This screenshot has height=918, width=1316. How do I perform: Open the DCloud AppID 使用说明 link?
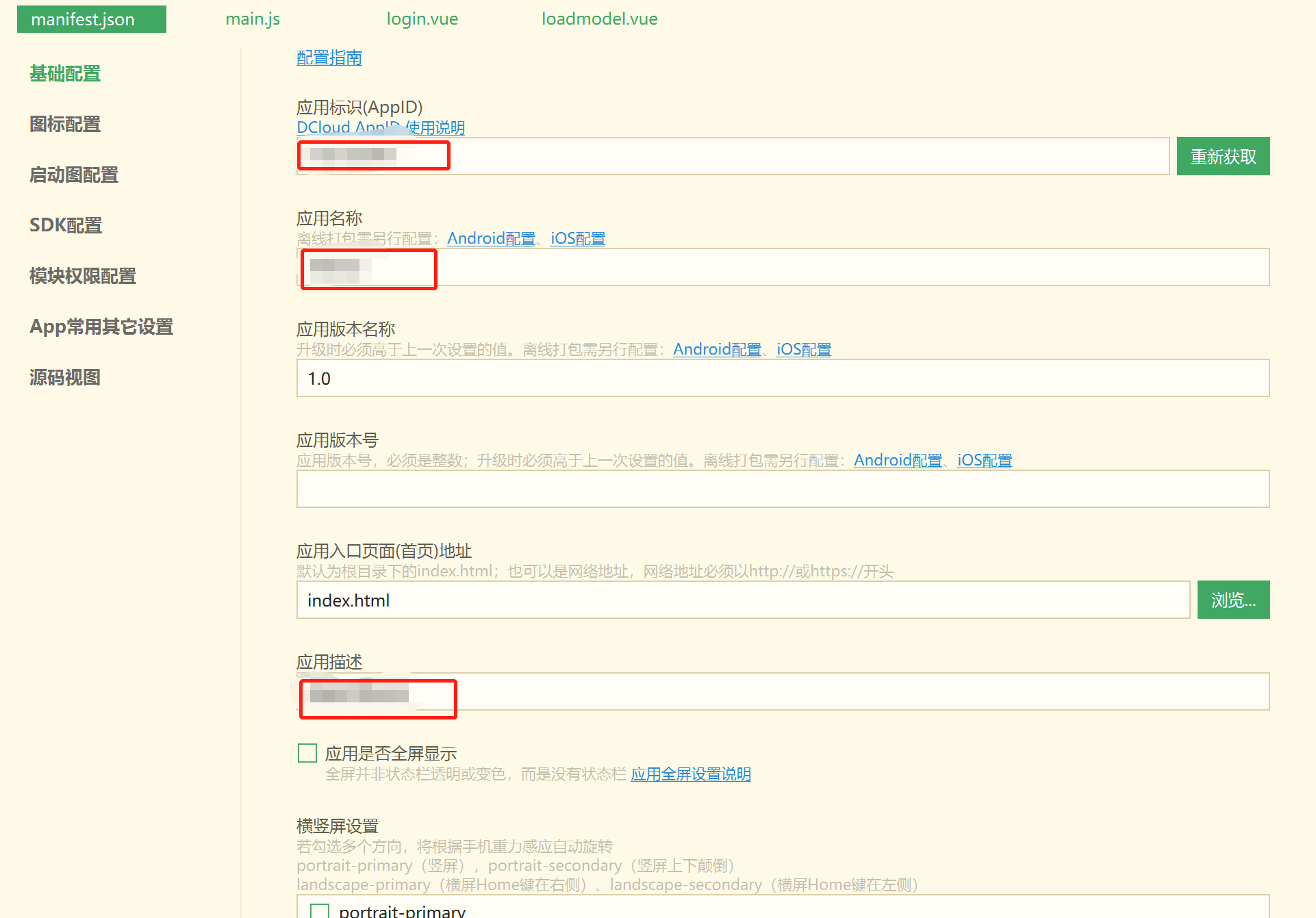click(x=380, y=127)
